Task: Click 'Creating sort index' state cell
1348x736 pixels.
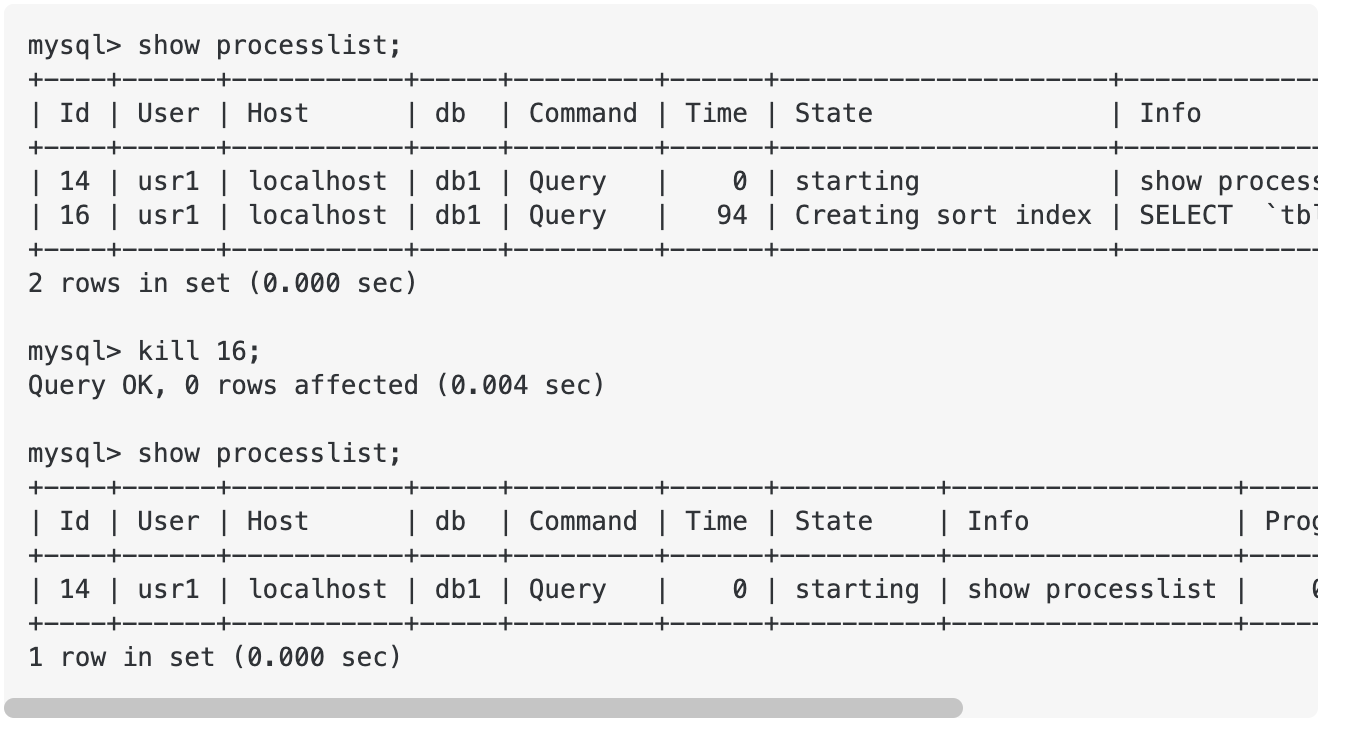Action: pos(942,215)
